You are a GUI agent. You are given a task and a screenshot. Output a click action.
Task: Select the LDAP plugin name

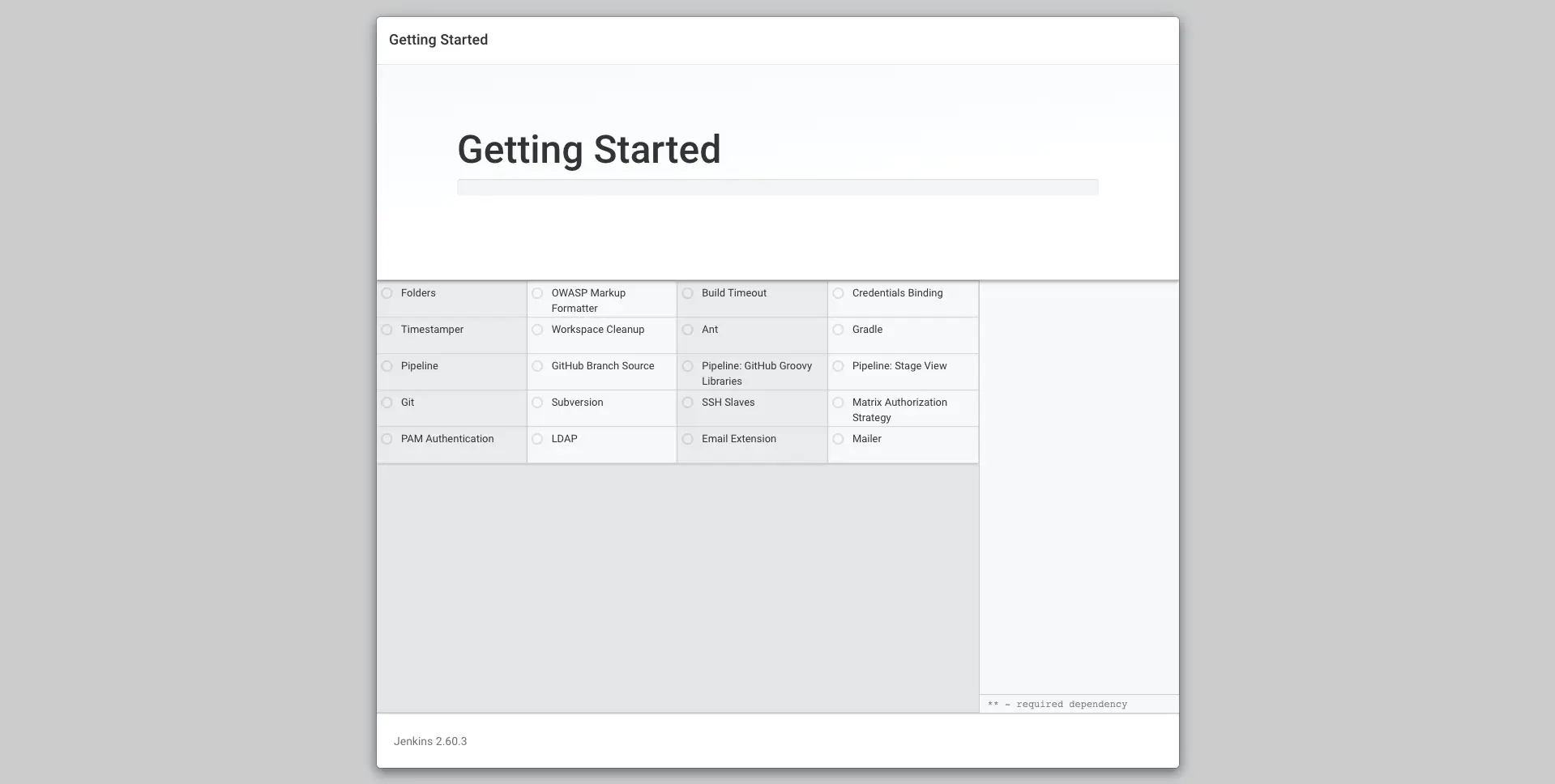pyautogui.click(x=565, y=439)
